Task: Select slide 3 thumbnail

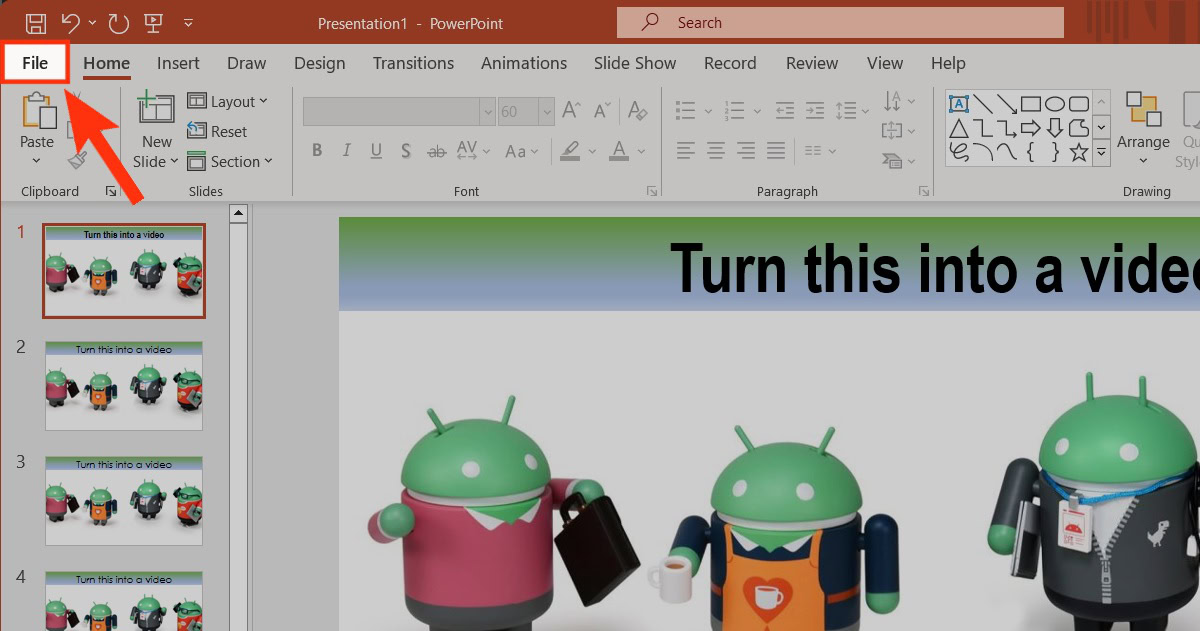Action: point(124,500)
